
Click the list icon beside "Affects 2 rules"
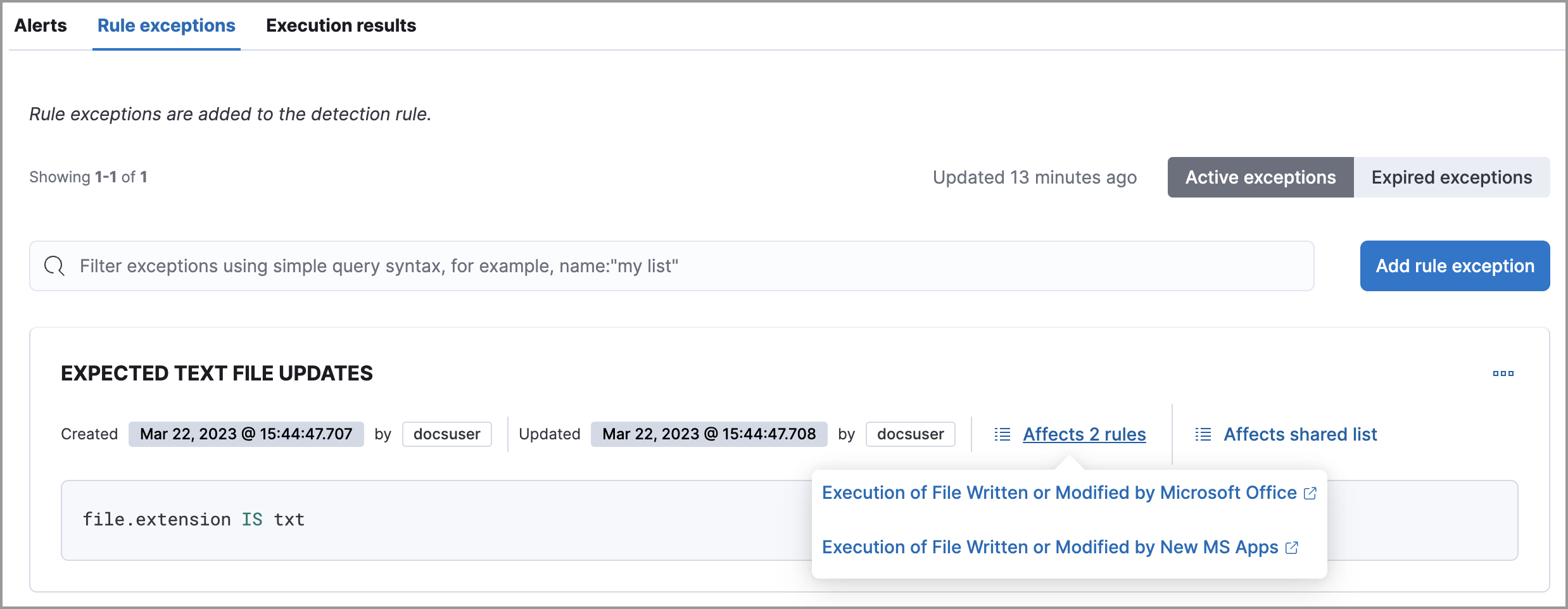pyautogui.click(x=1002, y=434)
